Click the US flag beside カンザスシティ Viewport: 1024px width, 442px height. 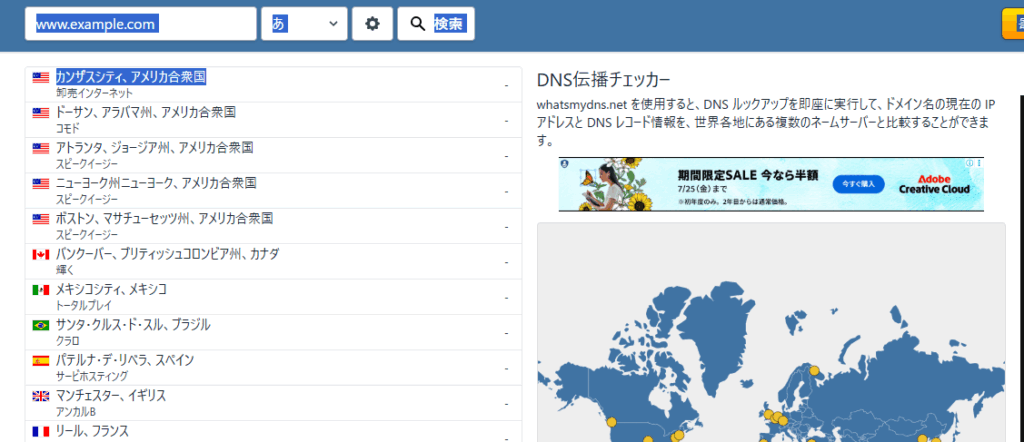point(41,77)
